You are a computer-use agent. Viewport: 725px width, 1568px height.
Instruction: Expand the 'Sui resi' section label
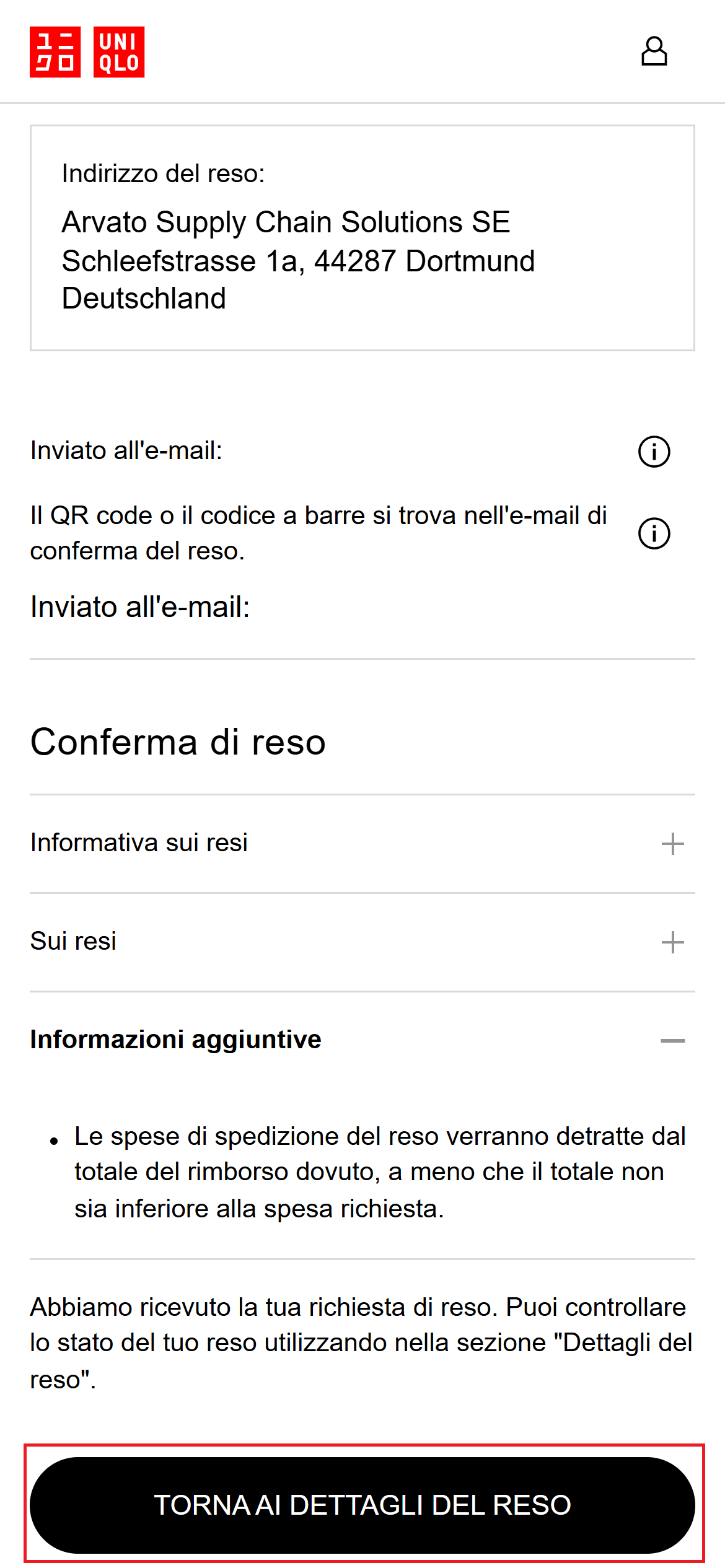73,942
